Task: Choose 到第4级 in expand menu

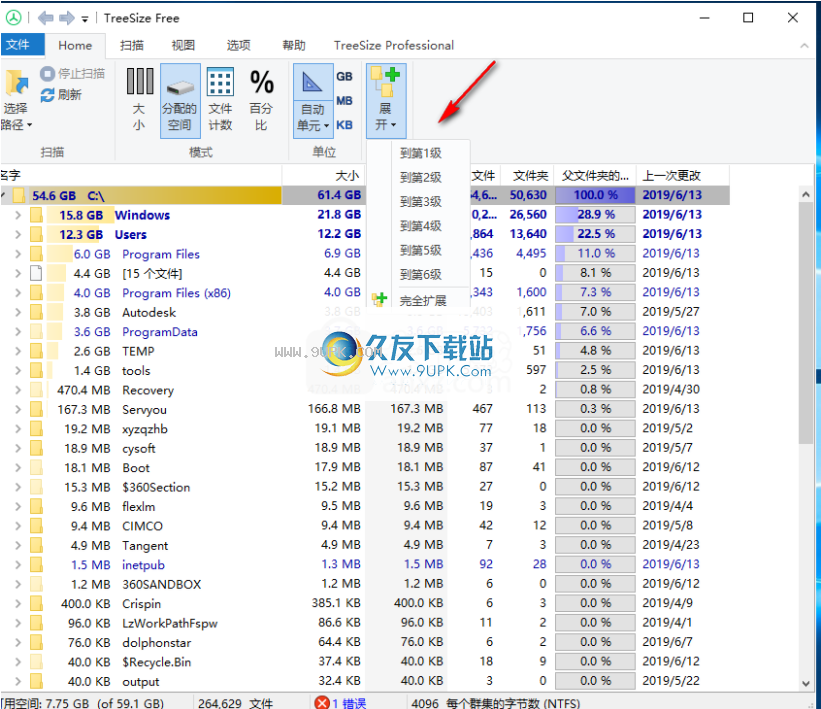Action: pyautogui.click(x=420, y=226)
